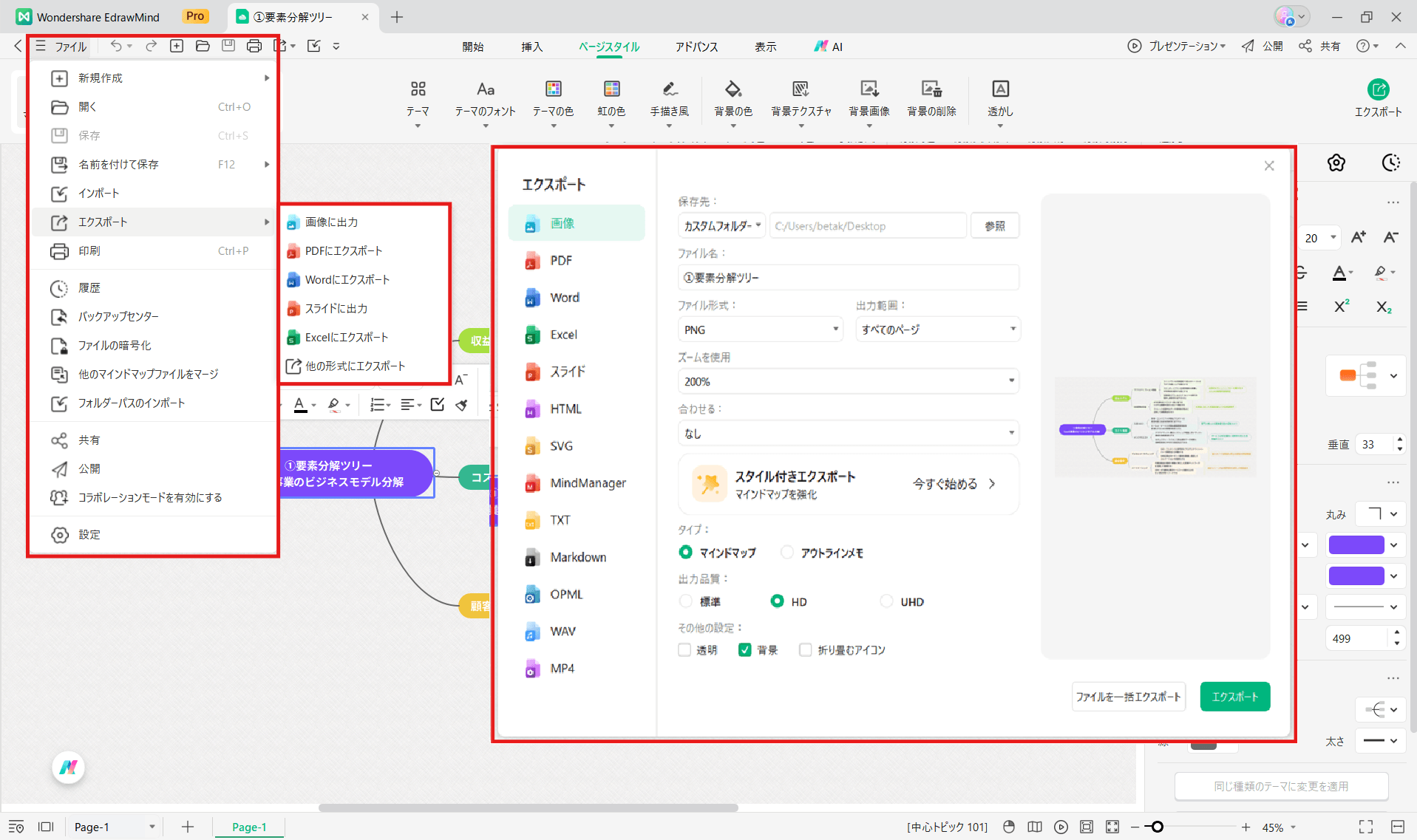This screenshot has width=1417, height=840.
Task: Adjust the zoom slider in status bar
Action: (1158, 827)
